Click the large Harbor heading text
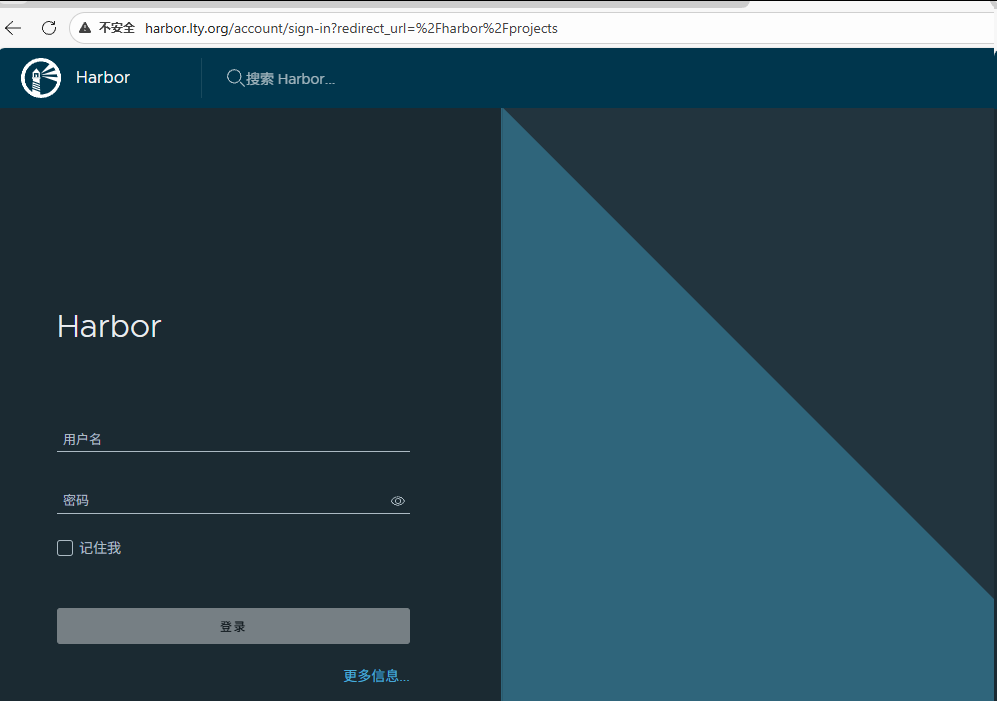 coord(109,326)
